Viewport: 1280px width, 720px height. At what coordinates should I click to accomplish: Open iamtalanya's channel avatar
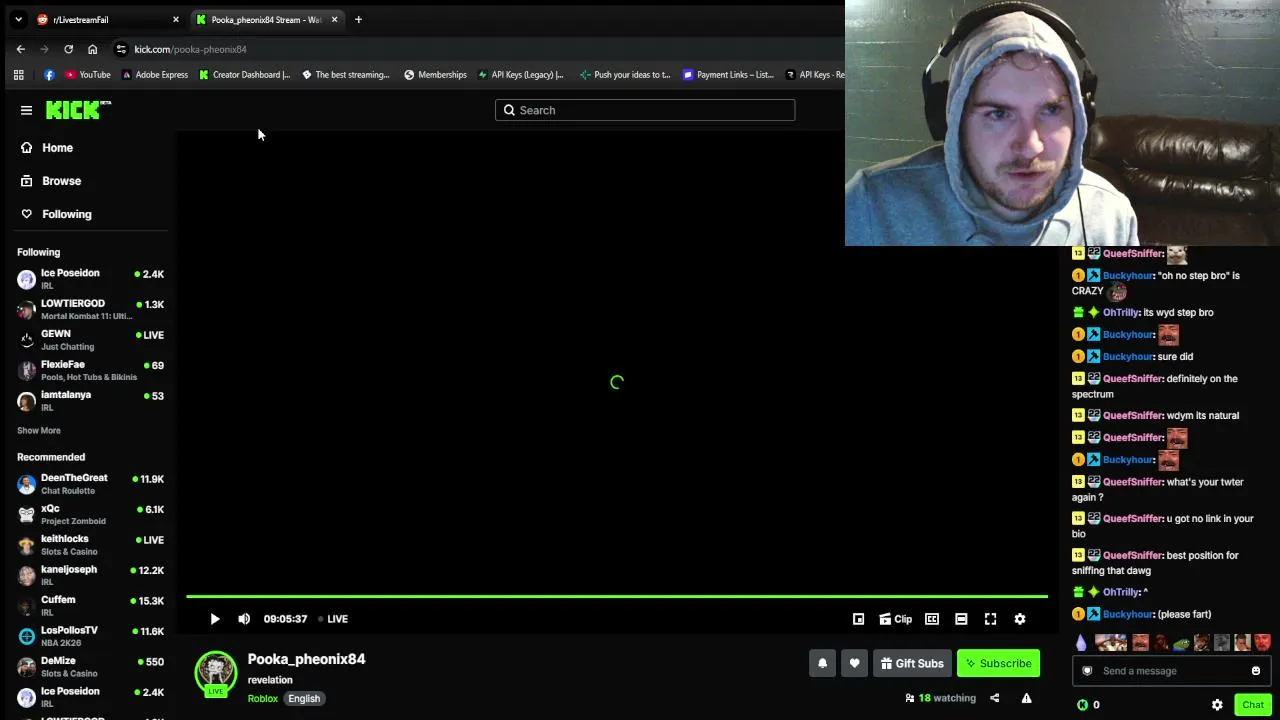pos(27,401)
